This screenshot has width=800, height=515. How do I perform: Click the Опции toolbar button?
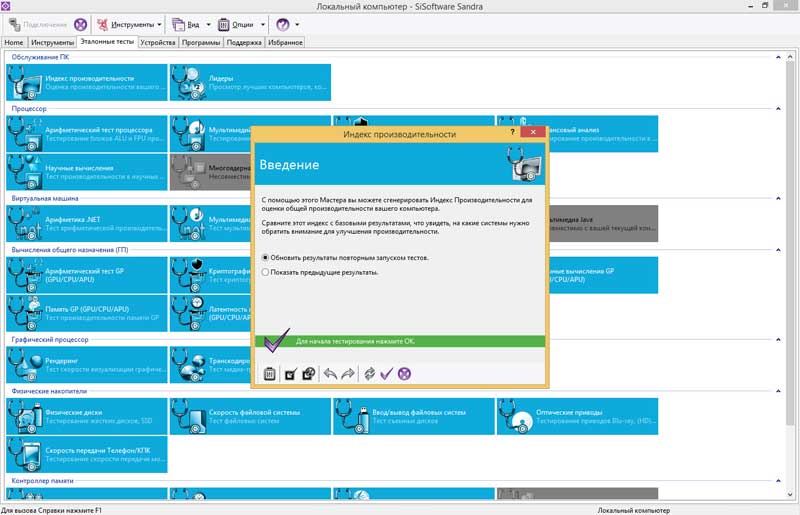(x=236, y=24)
